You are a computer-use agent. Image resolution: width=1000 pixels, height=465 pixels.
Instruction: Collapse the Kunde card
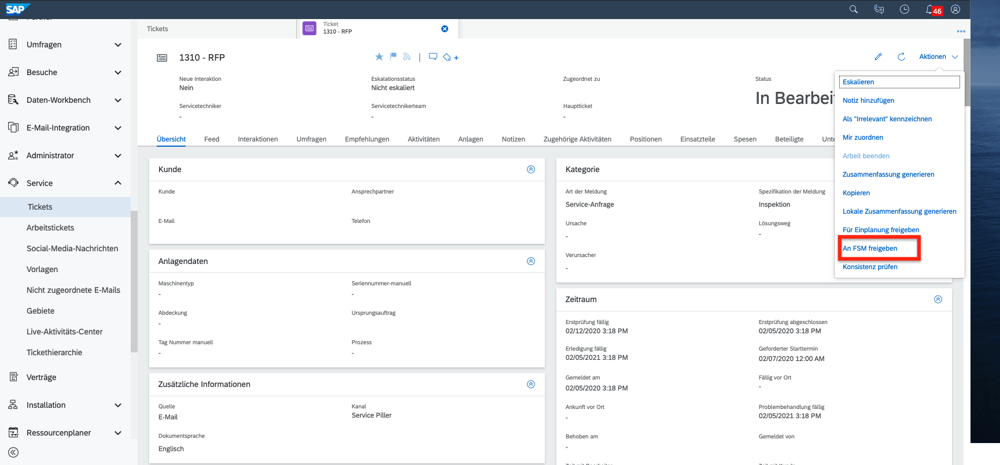coord(531,170)
